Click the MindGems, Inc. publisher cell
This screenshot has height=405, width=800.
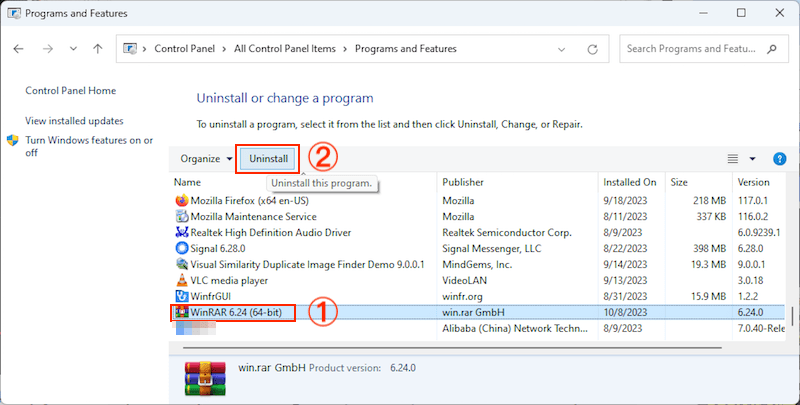click(477, 264)
